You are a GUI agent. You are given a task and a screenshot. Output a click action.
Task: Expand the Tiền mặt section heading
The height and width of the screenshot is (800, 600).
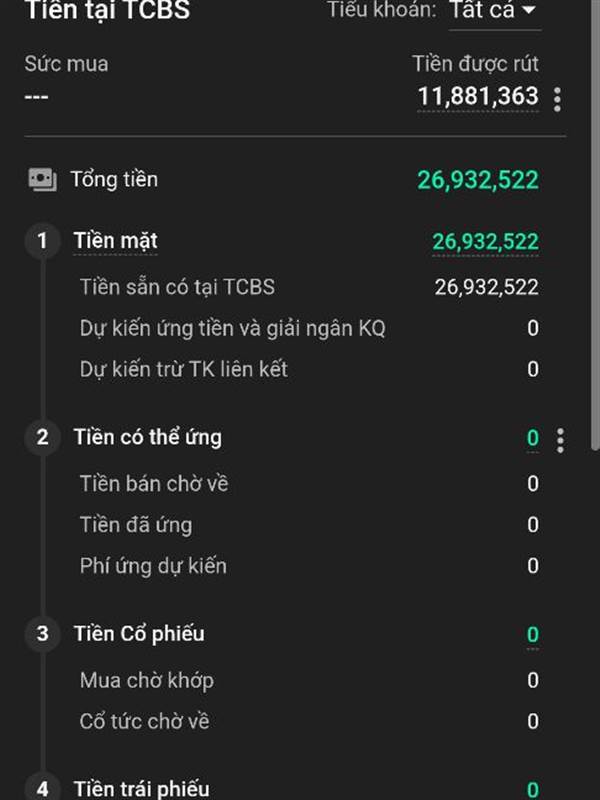[116, 241]
